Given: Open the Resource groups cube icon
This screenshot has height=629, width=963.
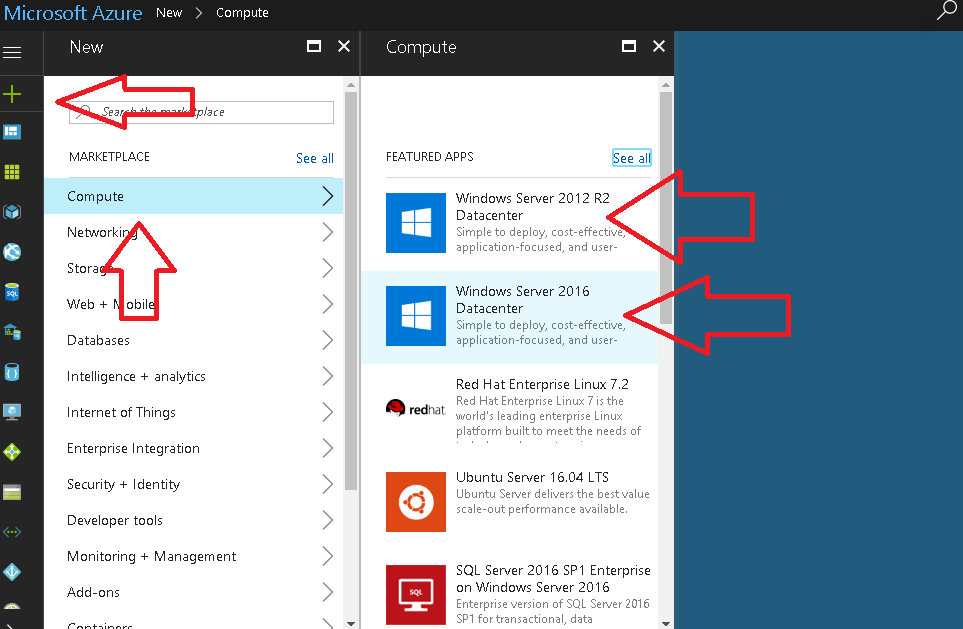Looking at the screenshot, I should [x=12, y=212].
